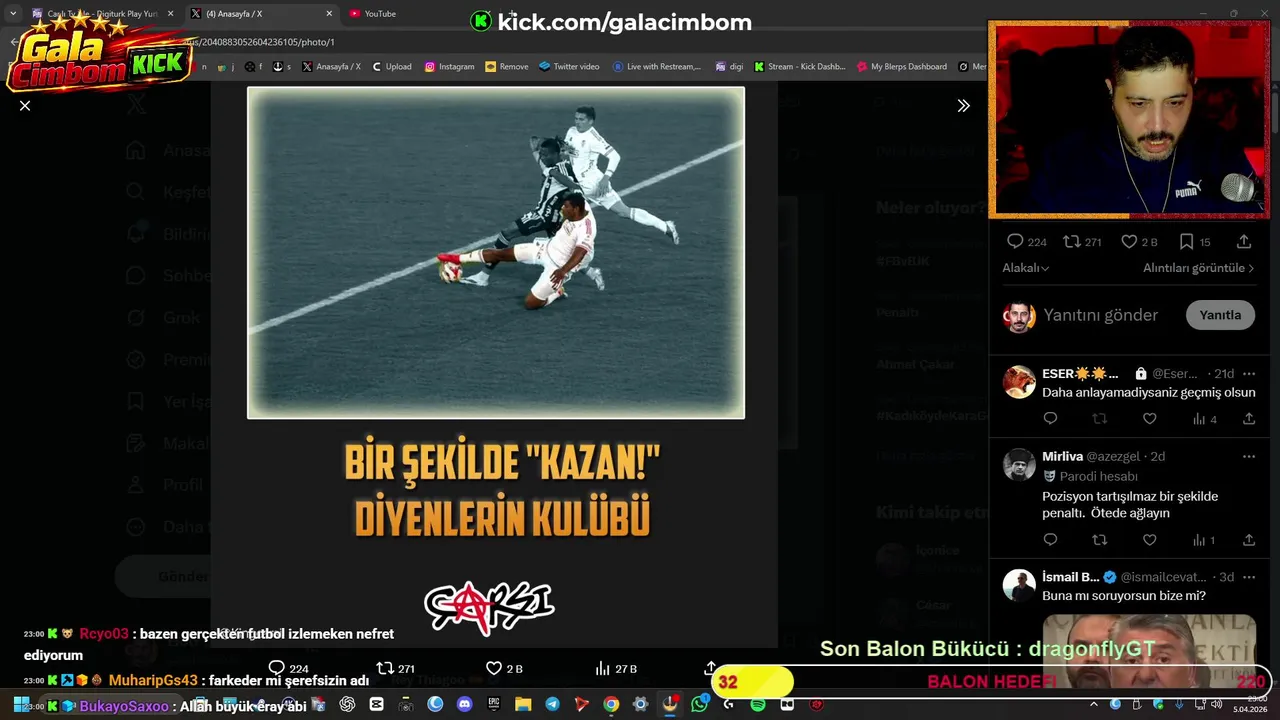This screenshot has width=1280, height=720.
Task: Open more options on Mirliva's reply
Action: click(x=1249, y=457)
